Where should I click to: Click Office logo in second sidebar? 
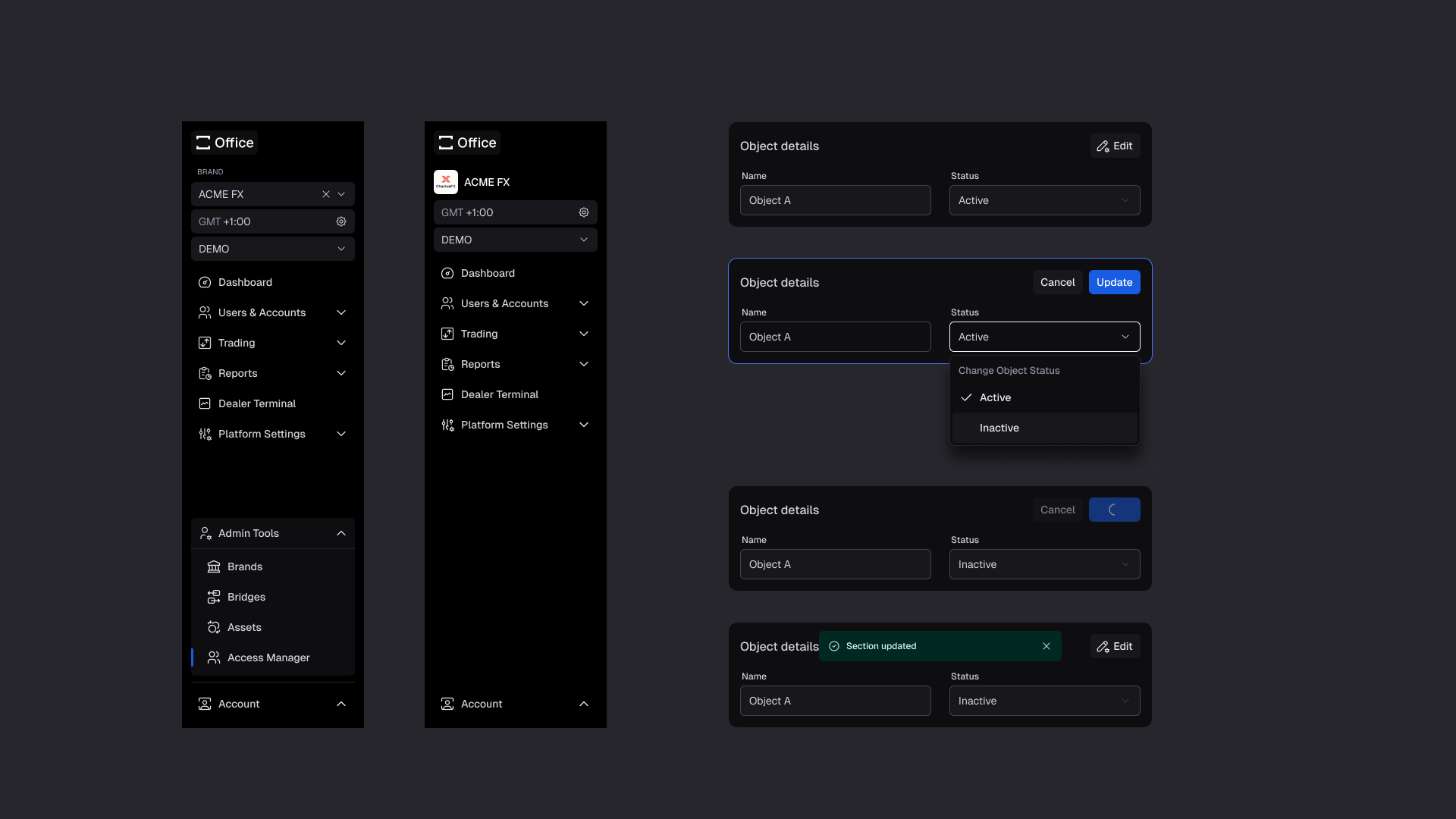coord(467,143)
